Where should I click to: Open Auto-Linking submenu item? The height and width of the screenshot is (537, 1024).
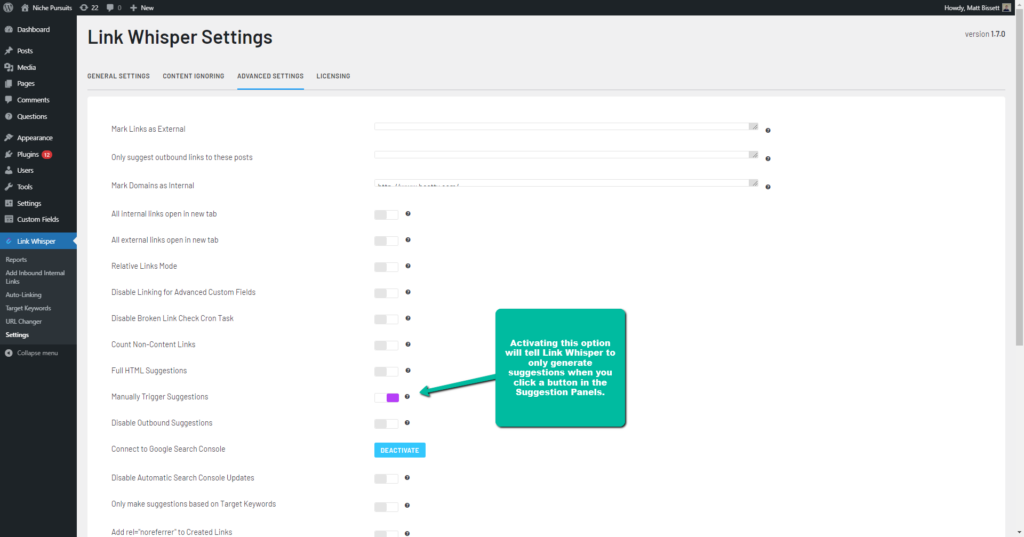24,295
